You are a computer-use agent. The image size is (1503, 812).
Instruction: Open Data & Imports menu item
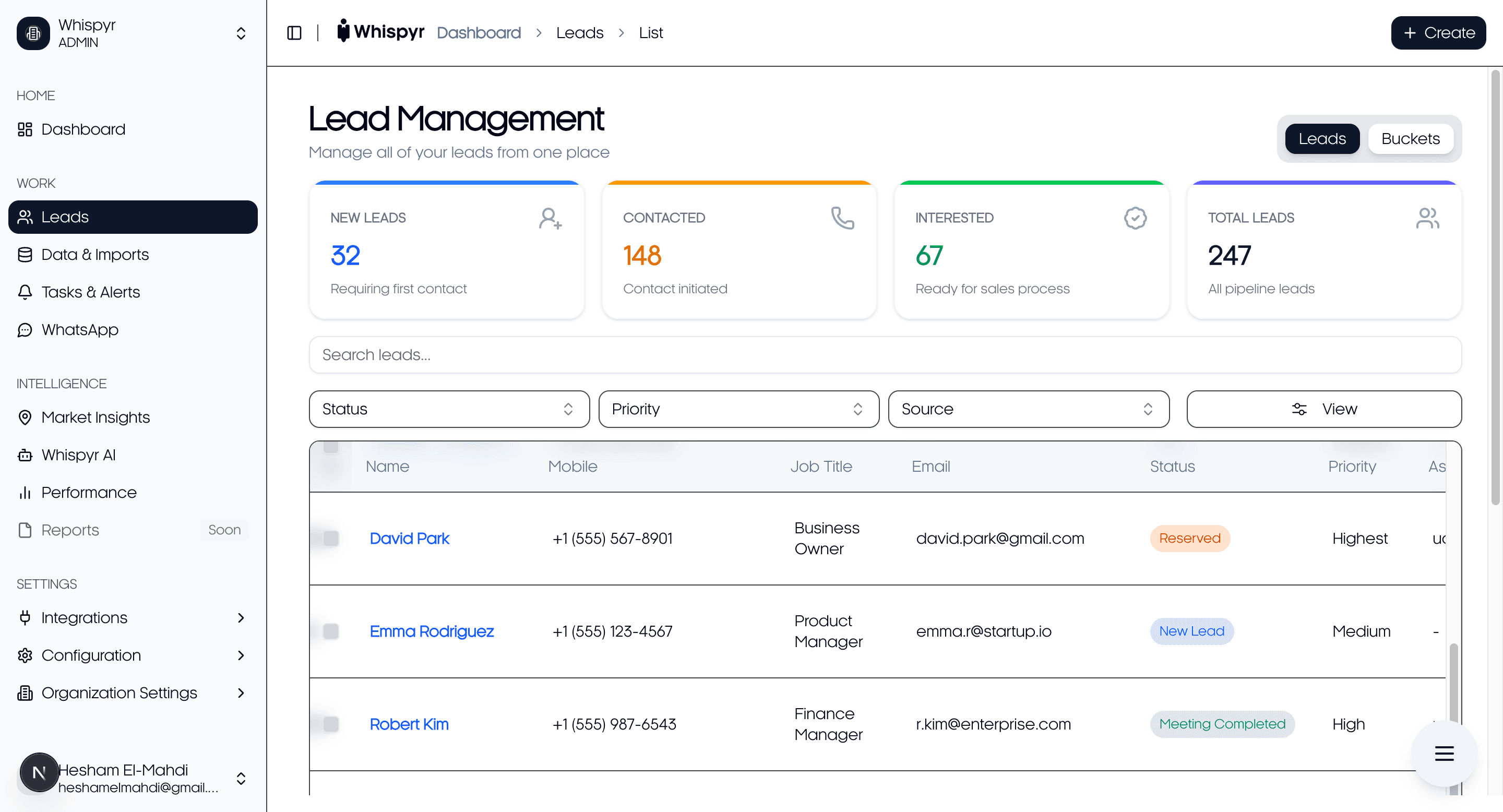pyautogui.click(x=94, y=254)
